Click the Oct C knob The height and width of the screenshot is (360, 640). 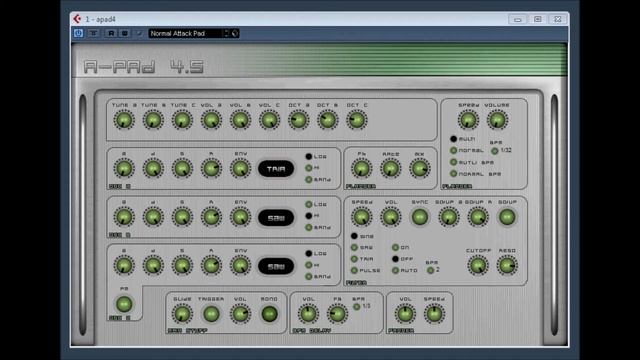pyautogui.click(x=356, y=120)
